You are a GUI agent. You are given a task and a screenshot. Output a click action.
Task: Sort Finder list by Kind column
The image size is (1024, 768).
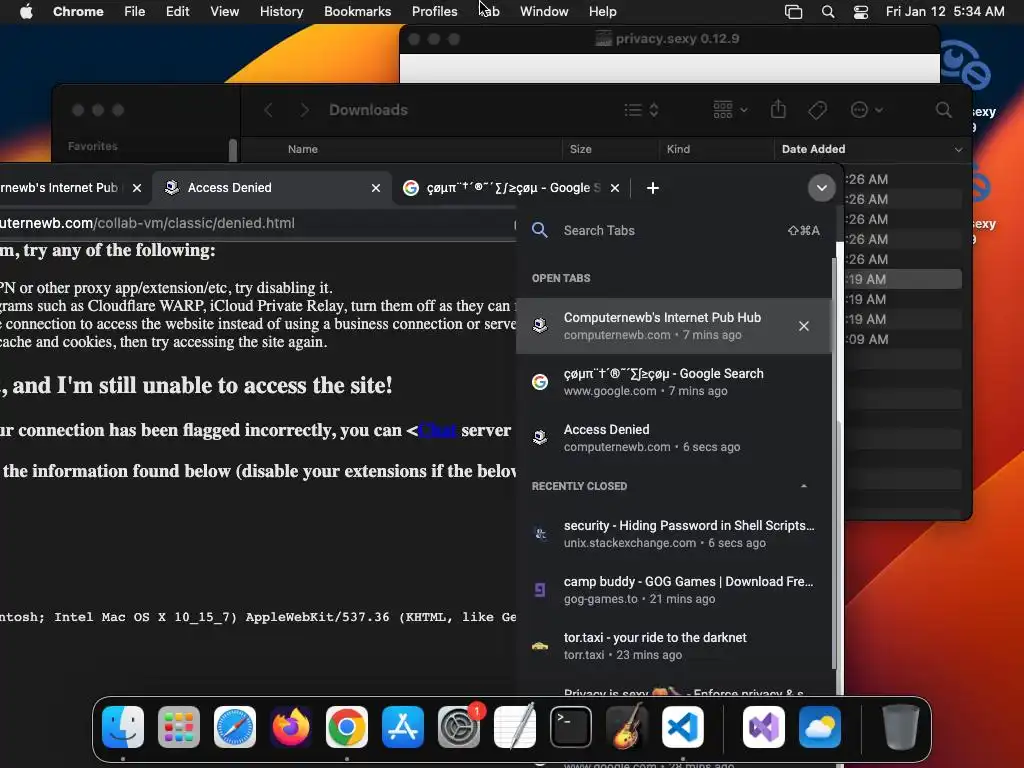[678, 150]
